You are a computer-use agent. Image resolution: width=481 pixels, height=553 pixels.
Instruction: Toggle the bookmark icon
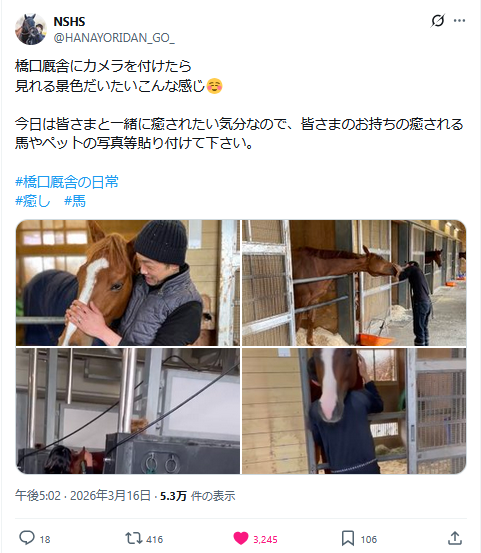[348, 539]
